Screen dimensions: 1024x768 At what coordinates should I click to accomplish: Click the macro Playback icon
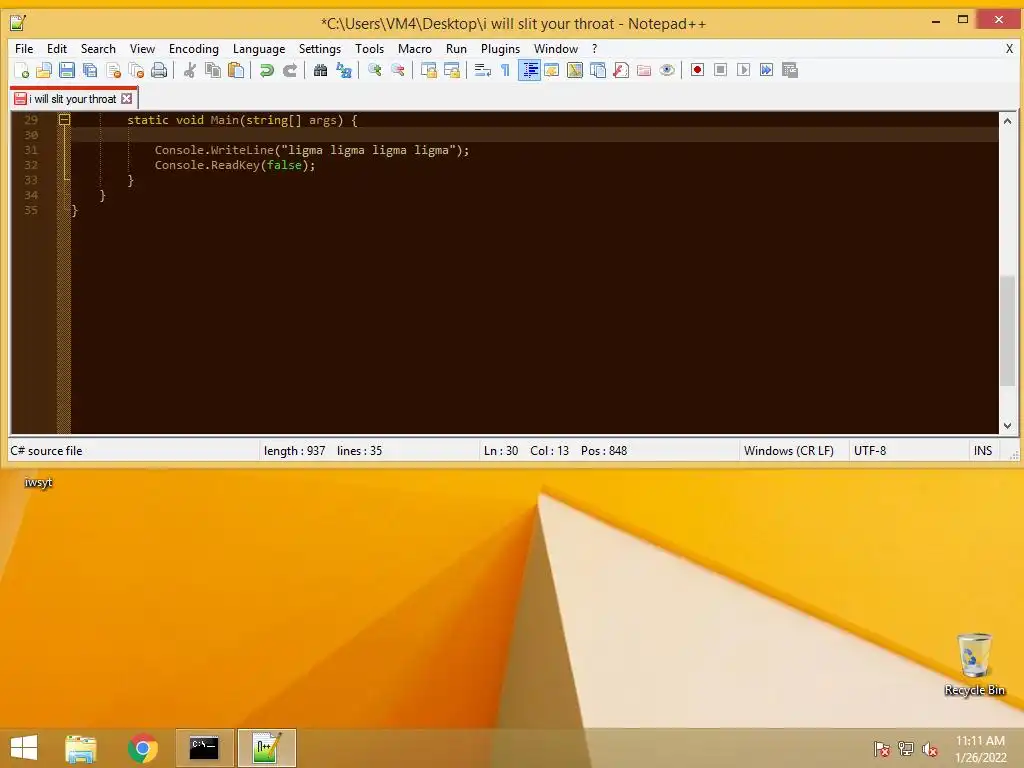pos(743,70)
